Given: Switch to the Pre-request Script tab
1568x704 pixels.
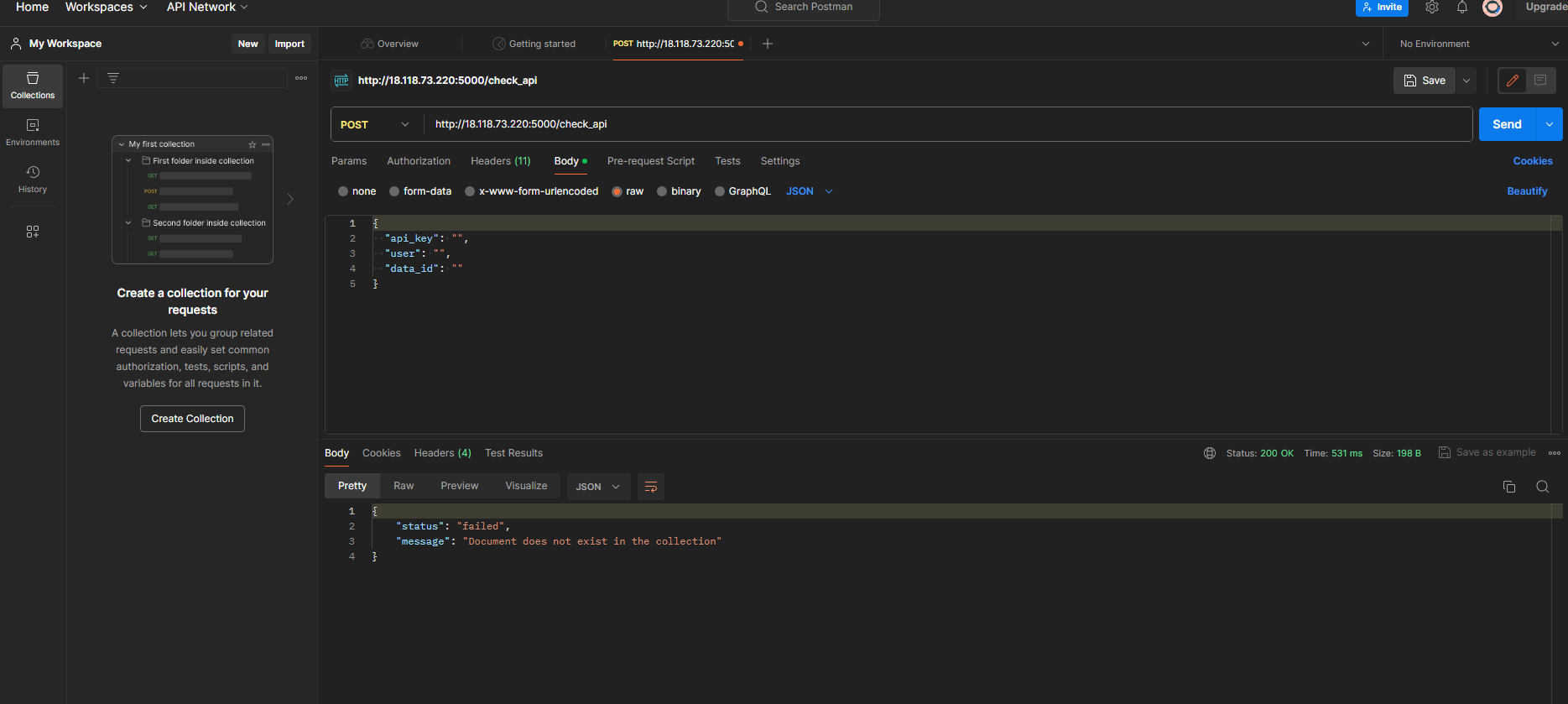Looking at the screenshot, I should 651,161.
